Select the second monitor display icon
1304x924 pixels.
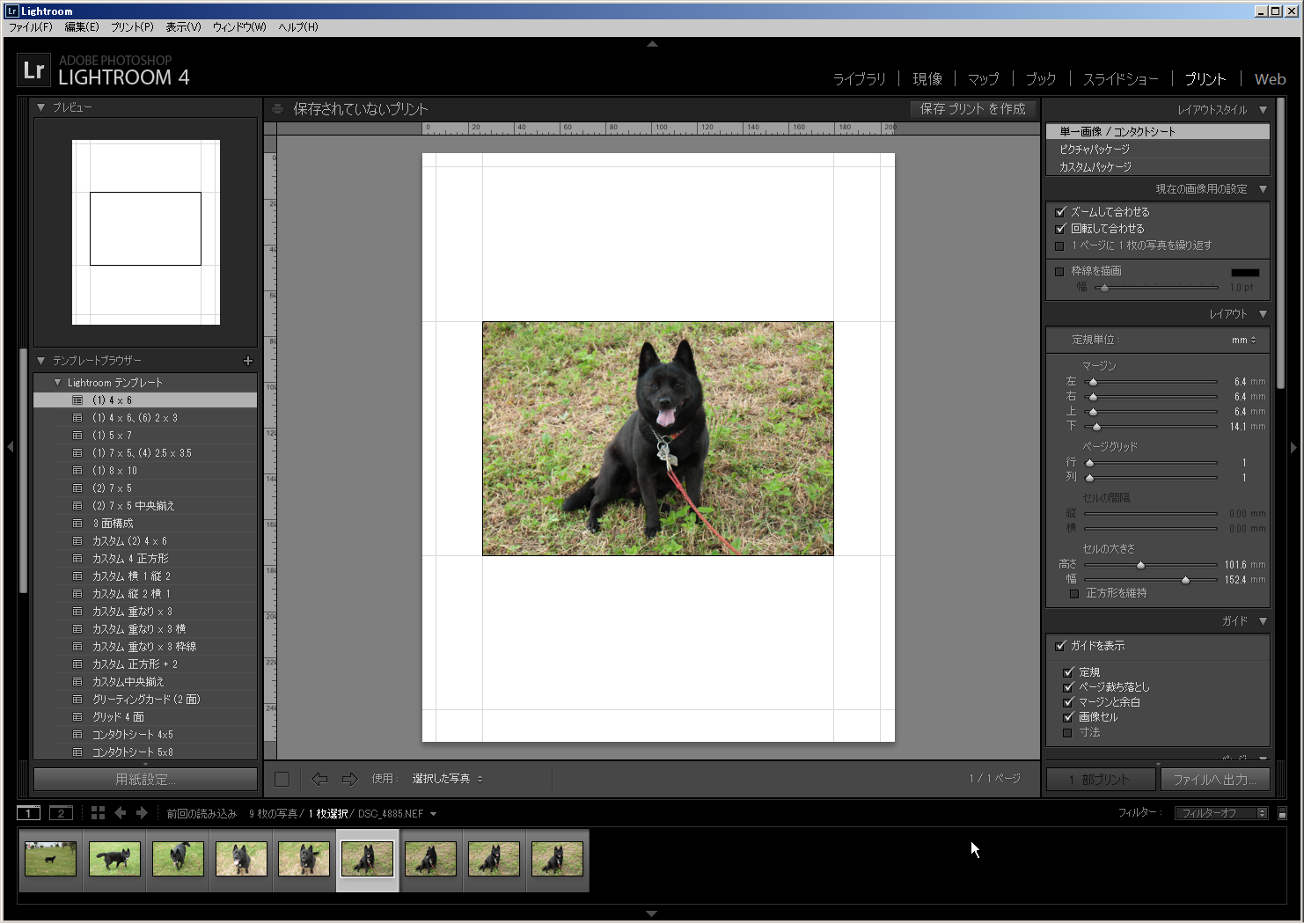click(x=61, y=813)
